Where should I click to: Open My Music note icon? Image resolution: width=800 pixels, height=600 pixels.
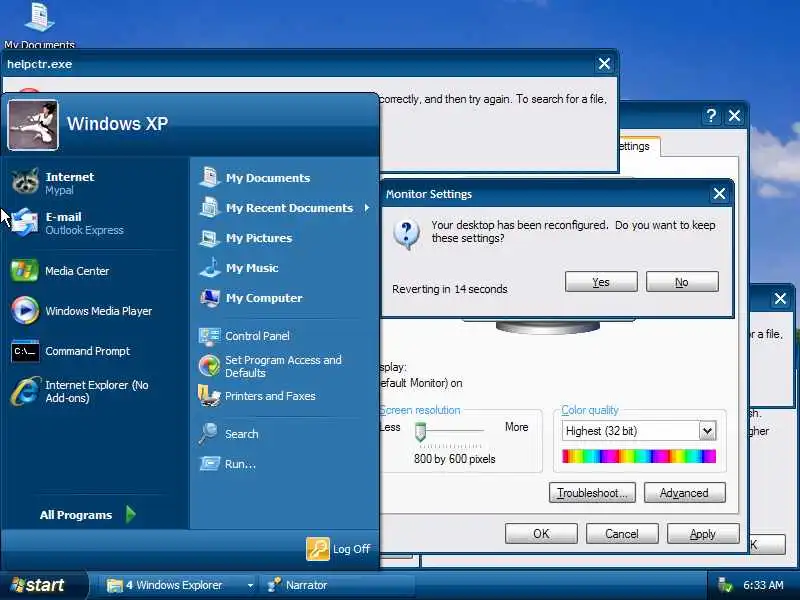(209, 267)
